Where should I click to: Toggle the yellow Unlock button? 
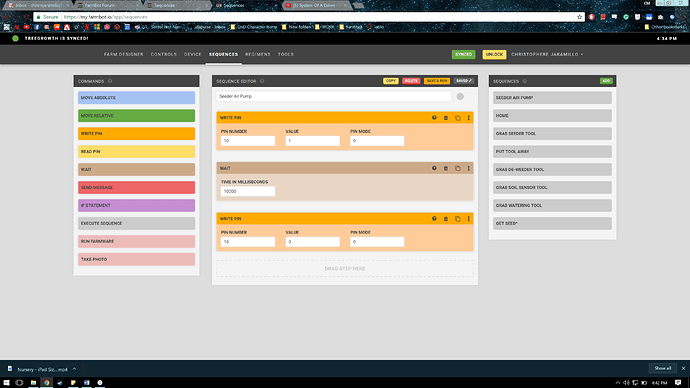coord(494,55)
